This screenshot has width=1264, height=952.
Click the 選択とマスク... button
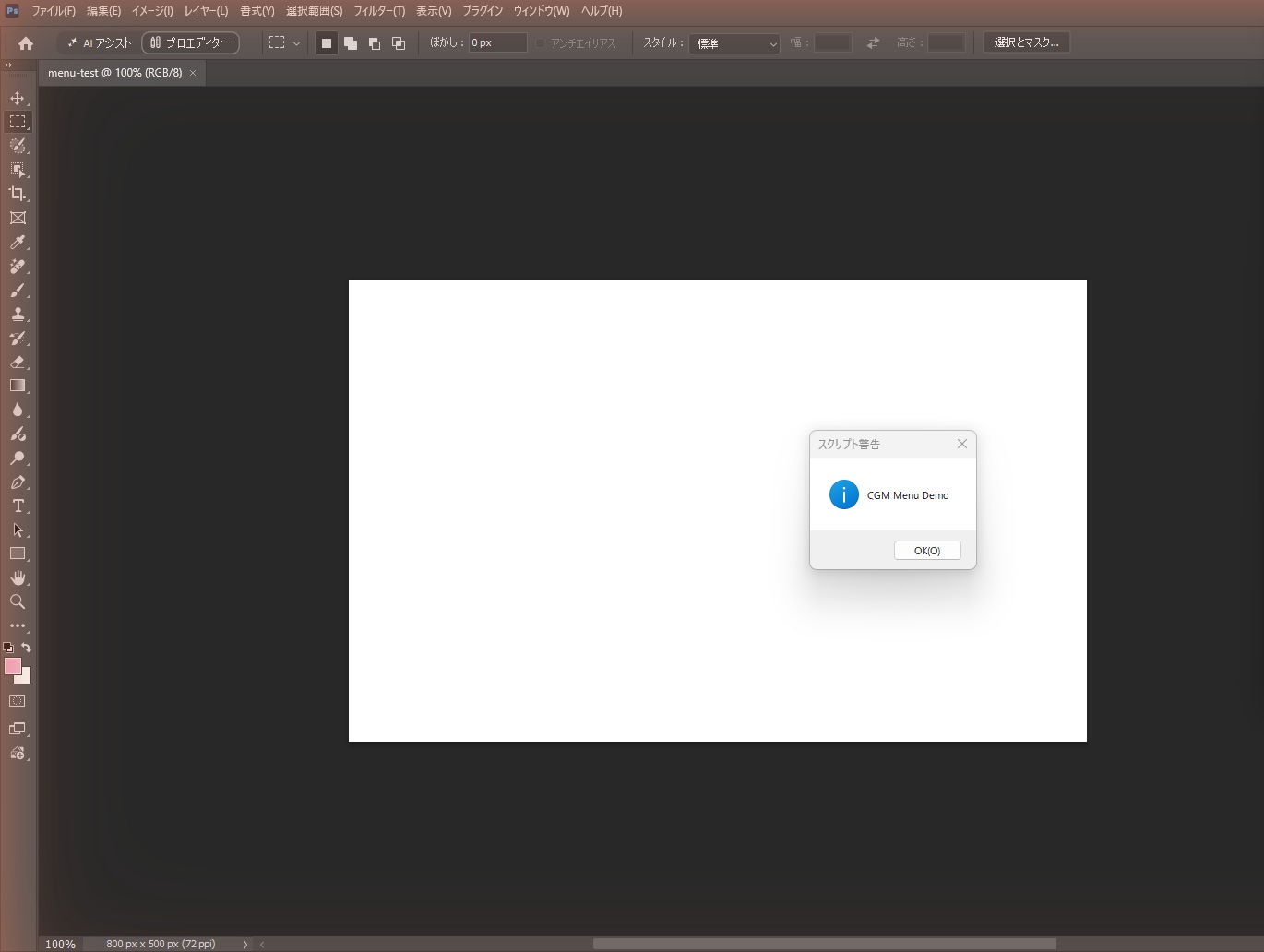tap(1027, 42)
